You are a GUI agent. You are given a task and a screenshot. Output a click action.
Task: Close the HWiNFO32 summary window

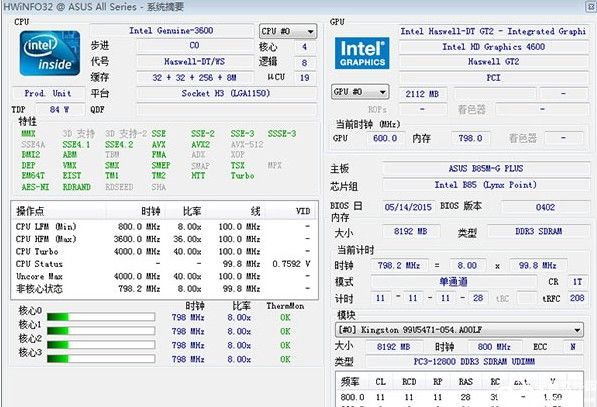(x=591, y=6)
